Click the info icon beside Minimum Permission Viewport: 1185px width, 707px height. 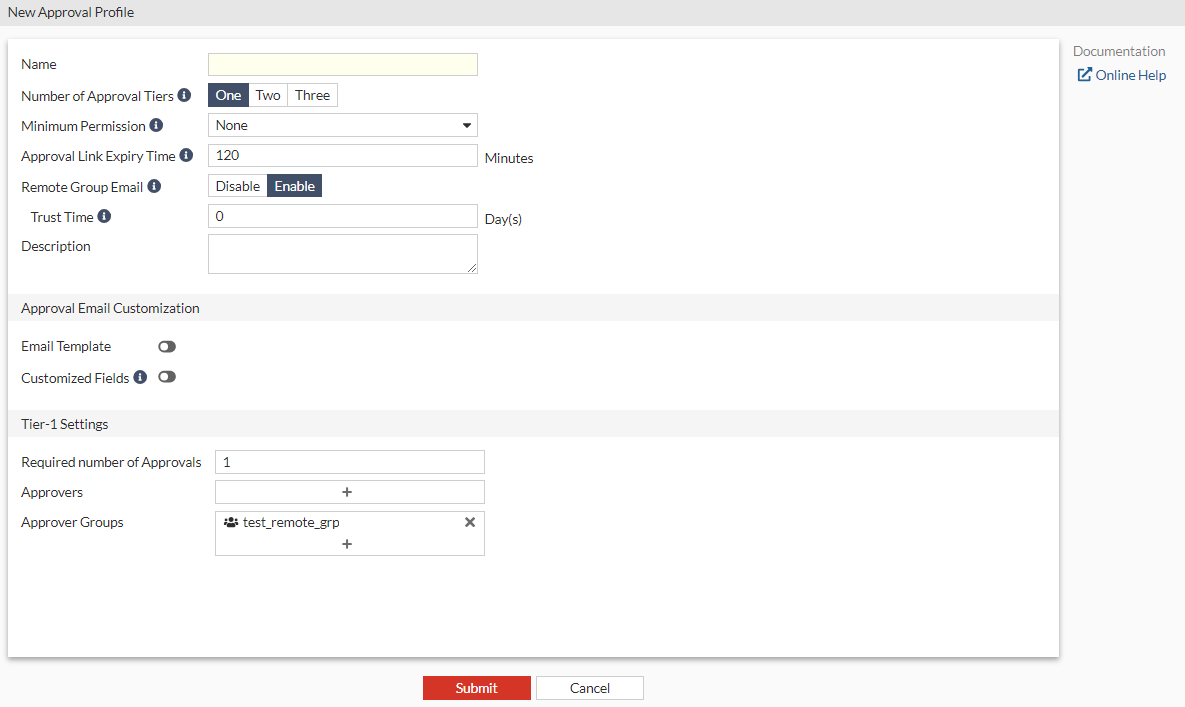[157, 125]
